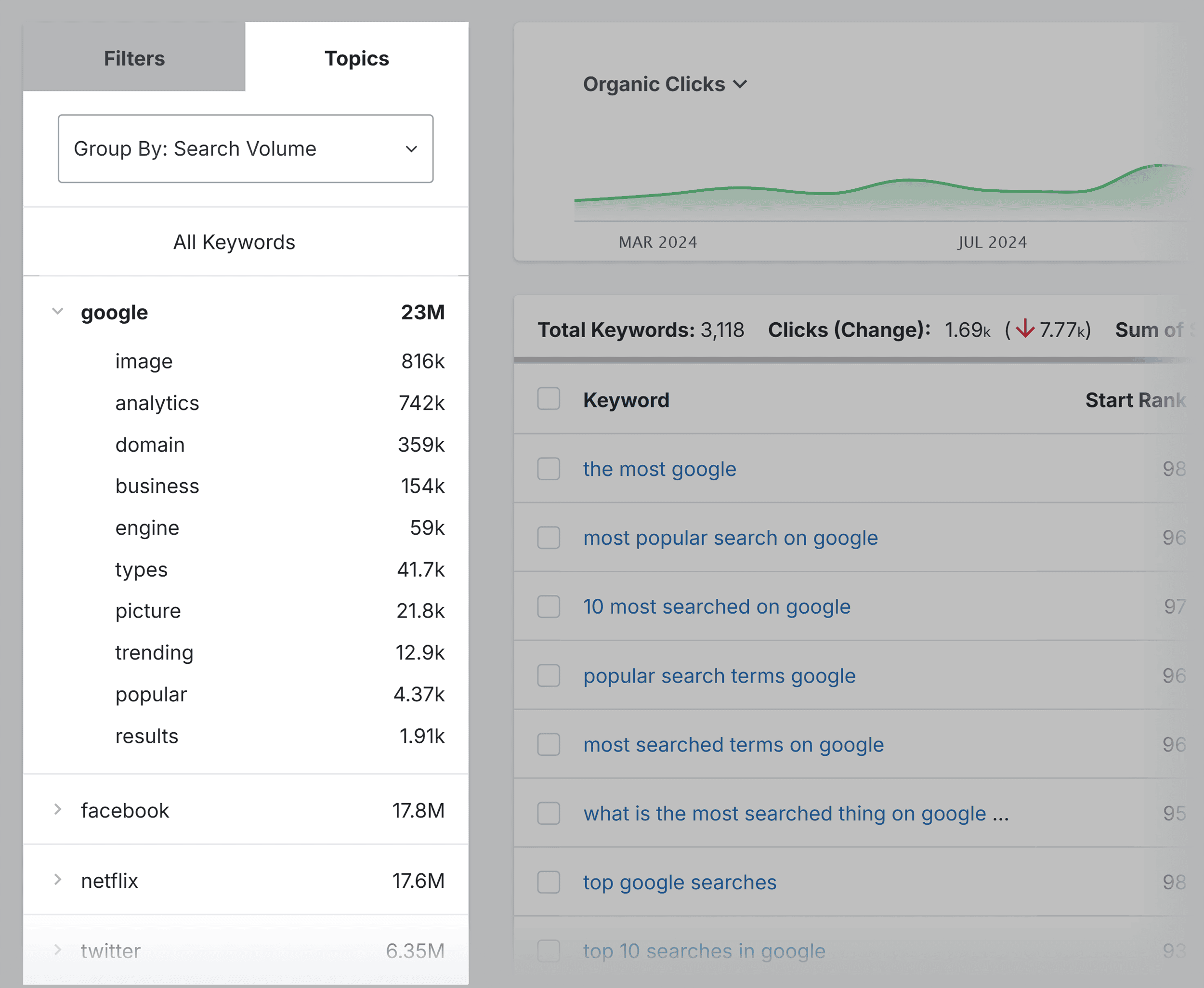1204x988 pixels.
Task: Open the Organic Clicks metric dropdown
Action: [665, 84]
